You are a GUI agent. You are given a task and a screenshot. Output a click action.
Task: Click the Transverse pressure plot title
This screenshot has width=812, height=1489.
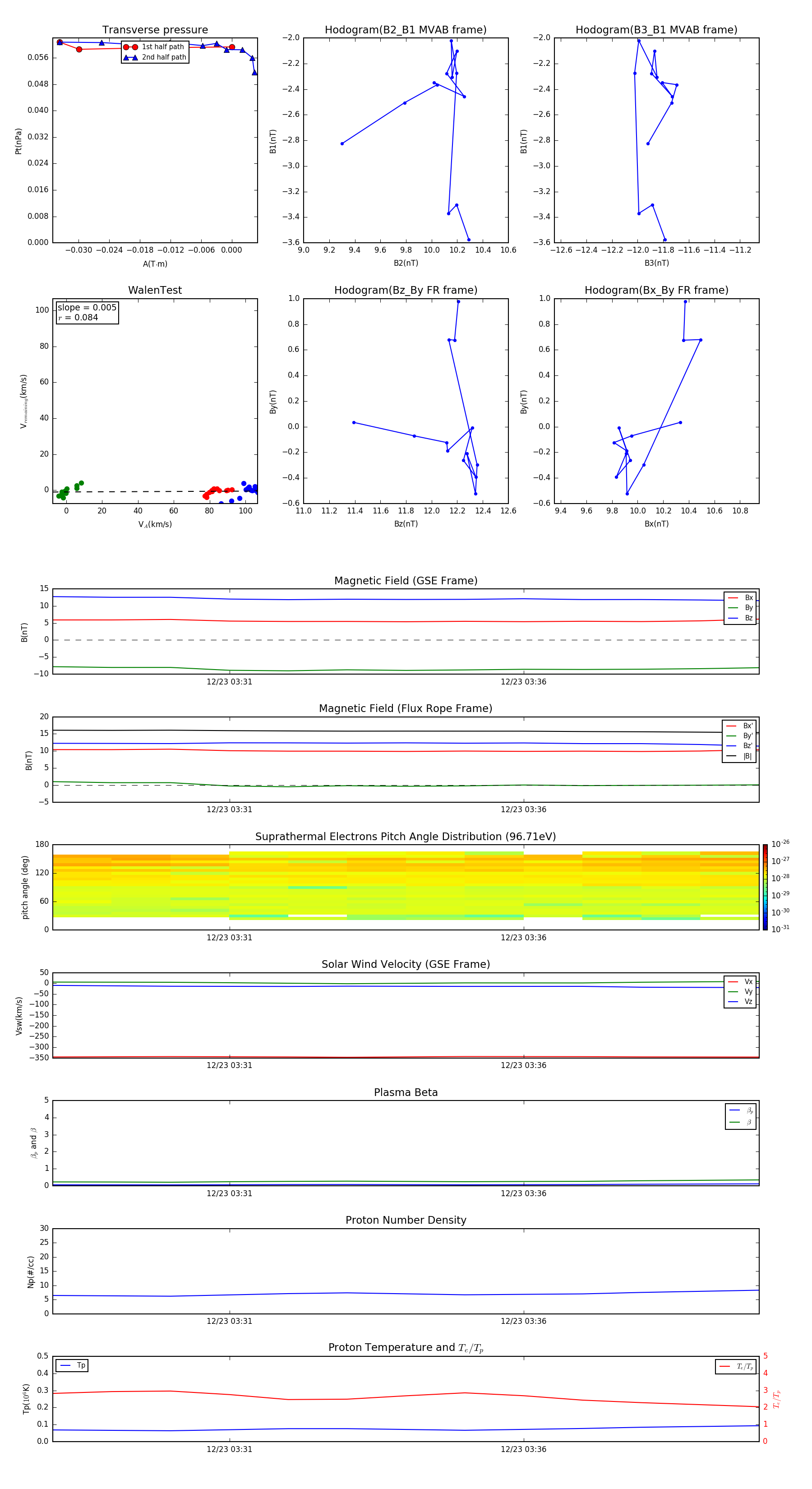point(155,30)
